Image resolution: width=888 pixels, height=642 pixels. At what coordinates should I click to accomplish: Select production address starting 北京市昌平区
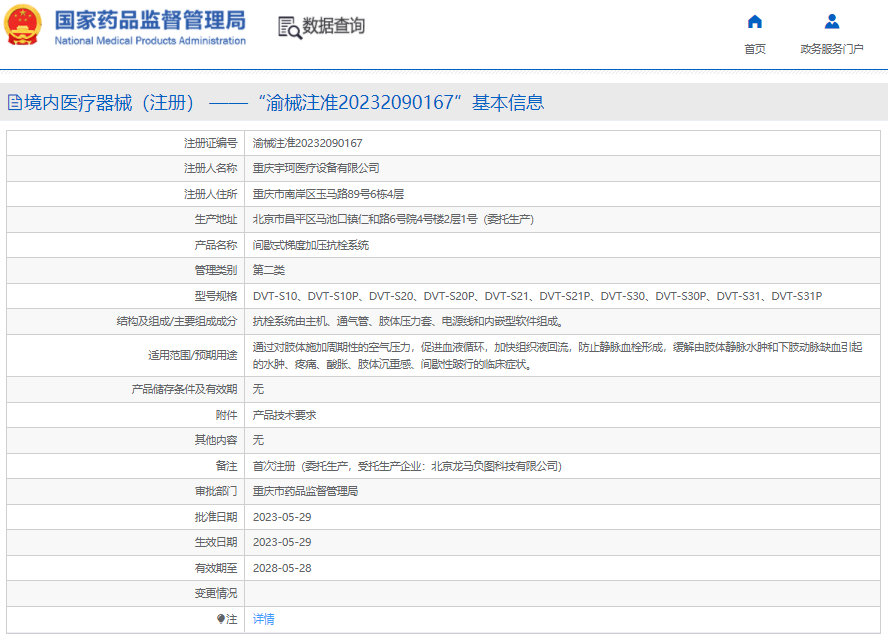[393, 219]
